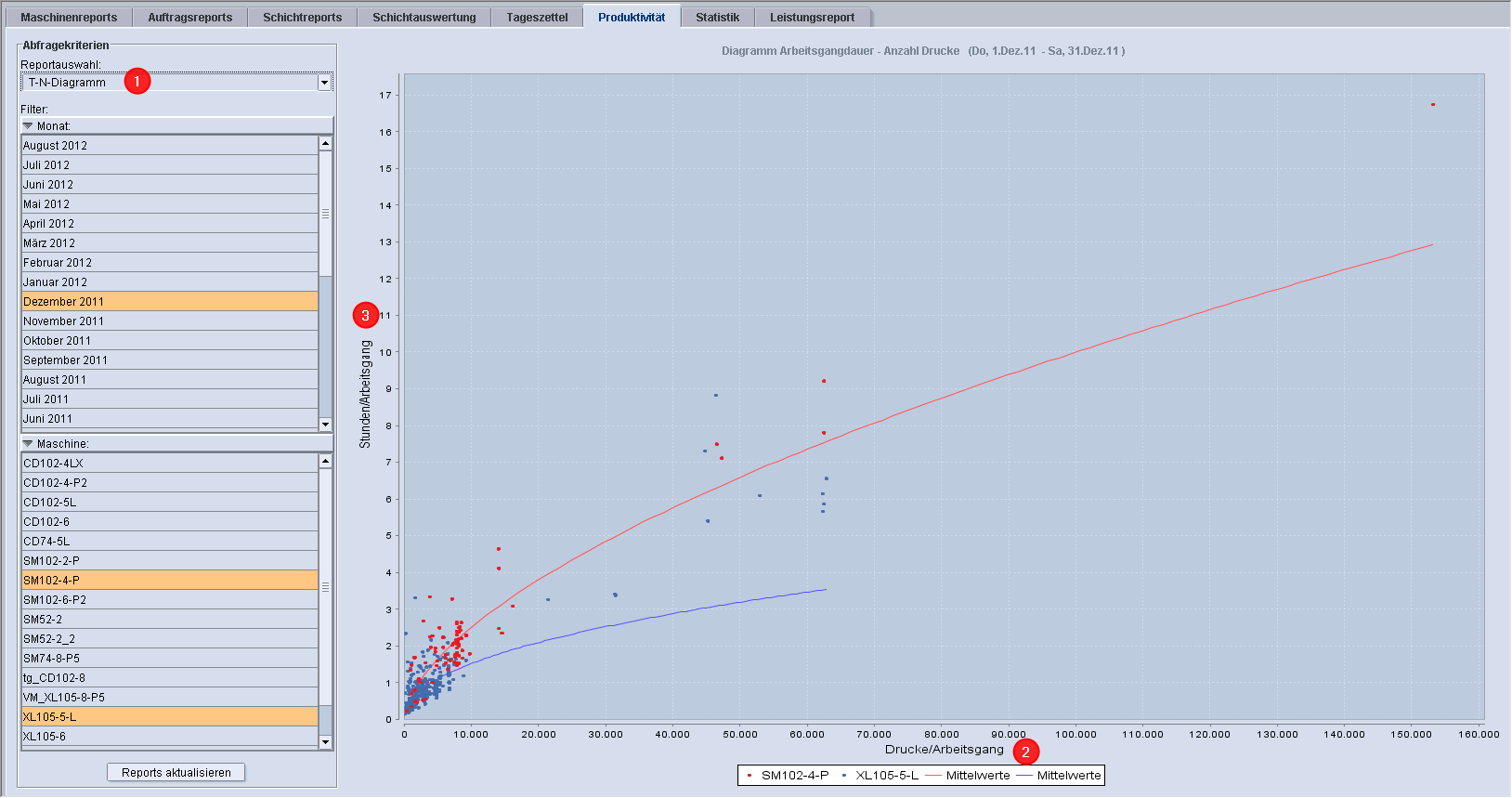
Task: Collapse the Maschine filter section
Action: [x=28, y=444]
